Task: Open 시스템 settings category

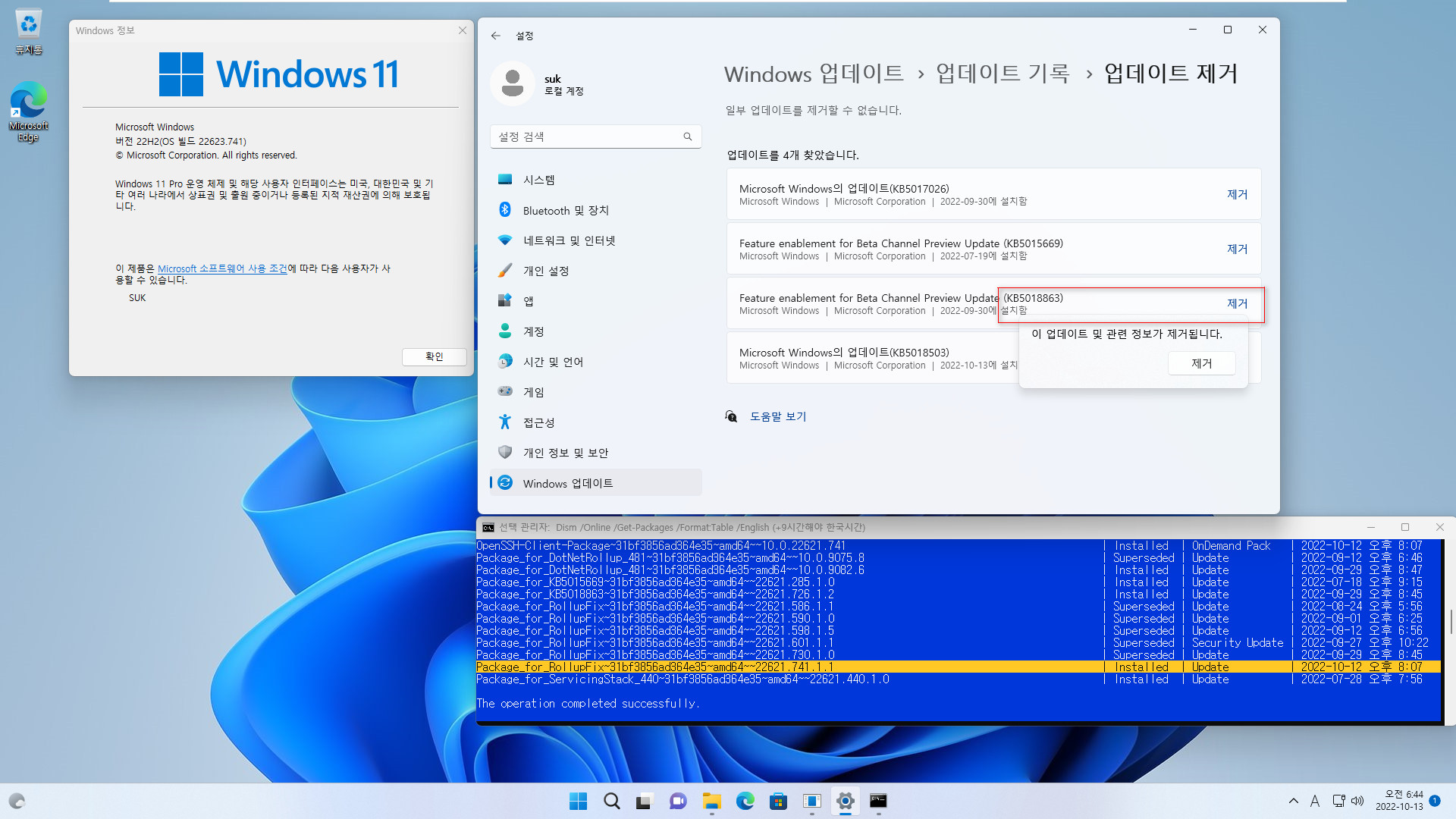Action: point(596,180)
